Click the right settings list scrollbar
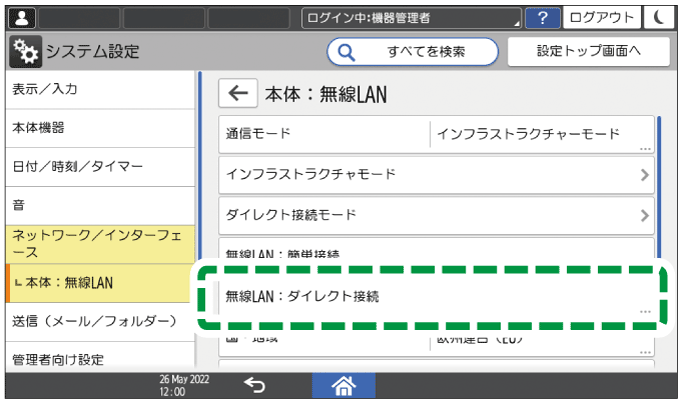This screenshot has width=680, height=404. (x=659, y=189)
